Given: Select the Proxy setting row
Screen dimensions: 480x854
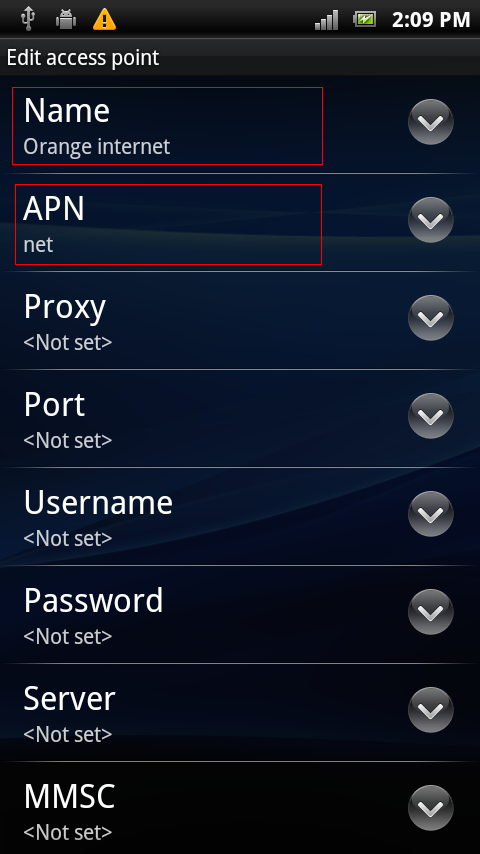Looking at the screenshot, I should (240, 321).
